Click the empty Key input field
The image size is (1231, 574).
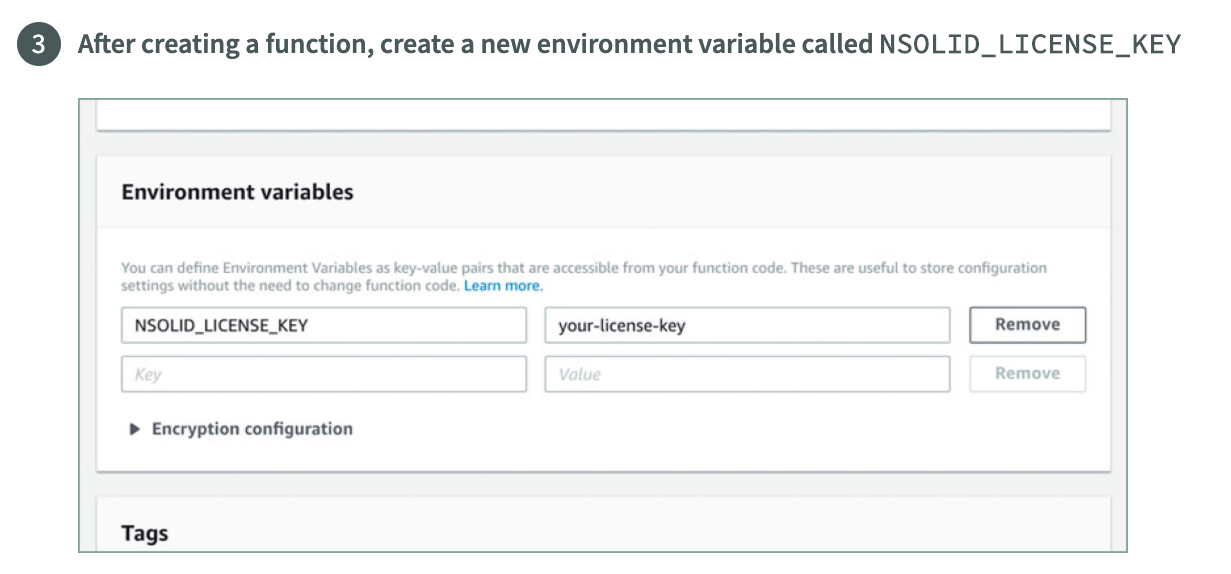323,374
